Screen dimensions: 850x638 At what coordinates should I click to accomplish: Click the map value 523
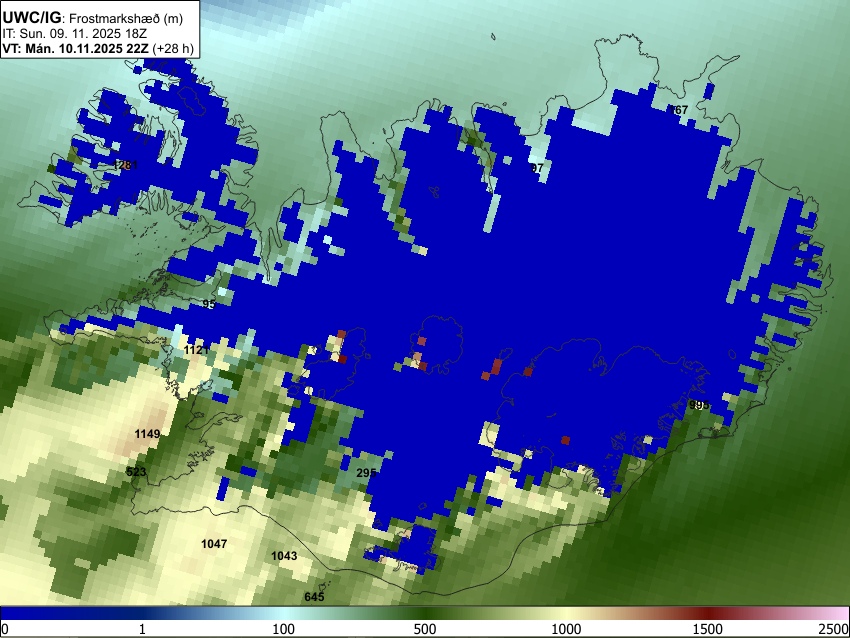pos(136,472)
